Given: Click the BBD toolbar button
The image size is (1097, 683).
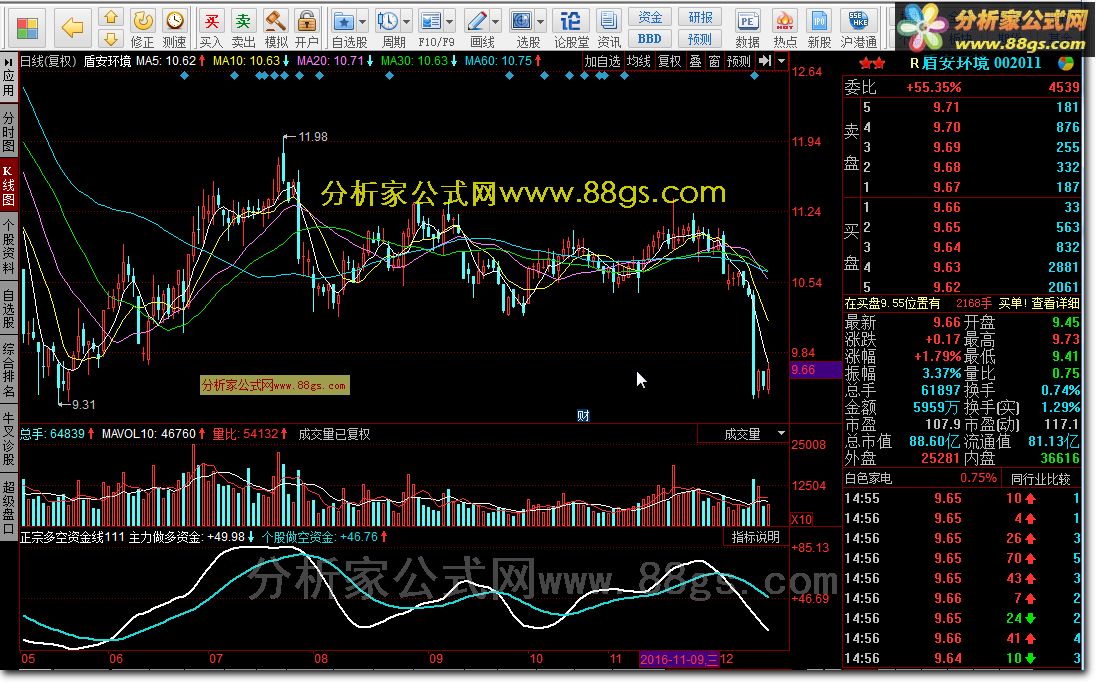Looking at the screenshot, I should (650, 38).
